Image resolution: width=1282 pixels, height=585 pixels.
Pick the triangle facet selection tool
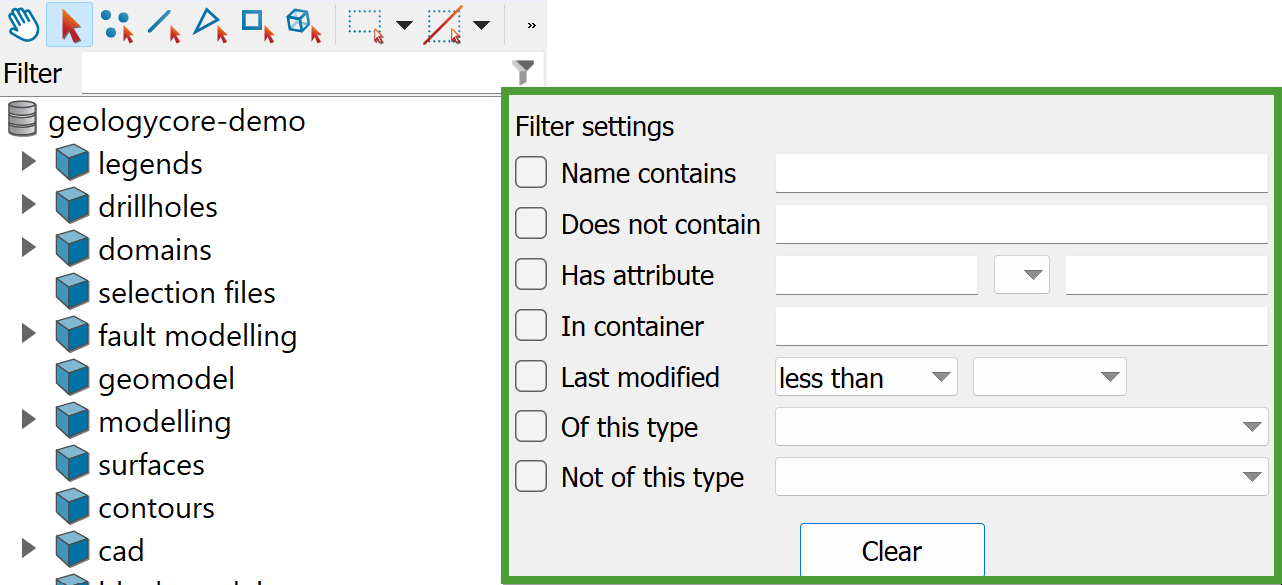pos(210,24)
